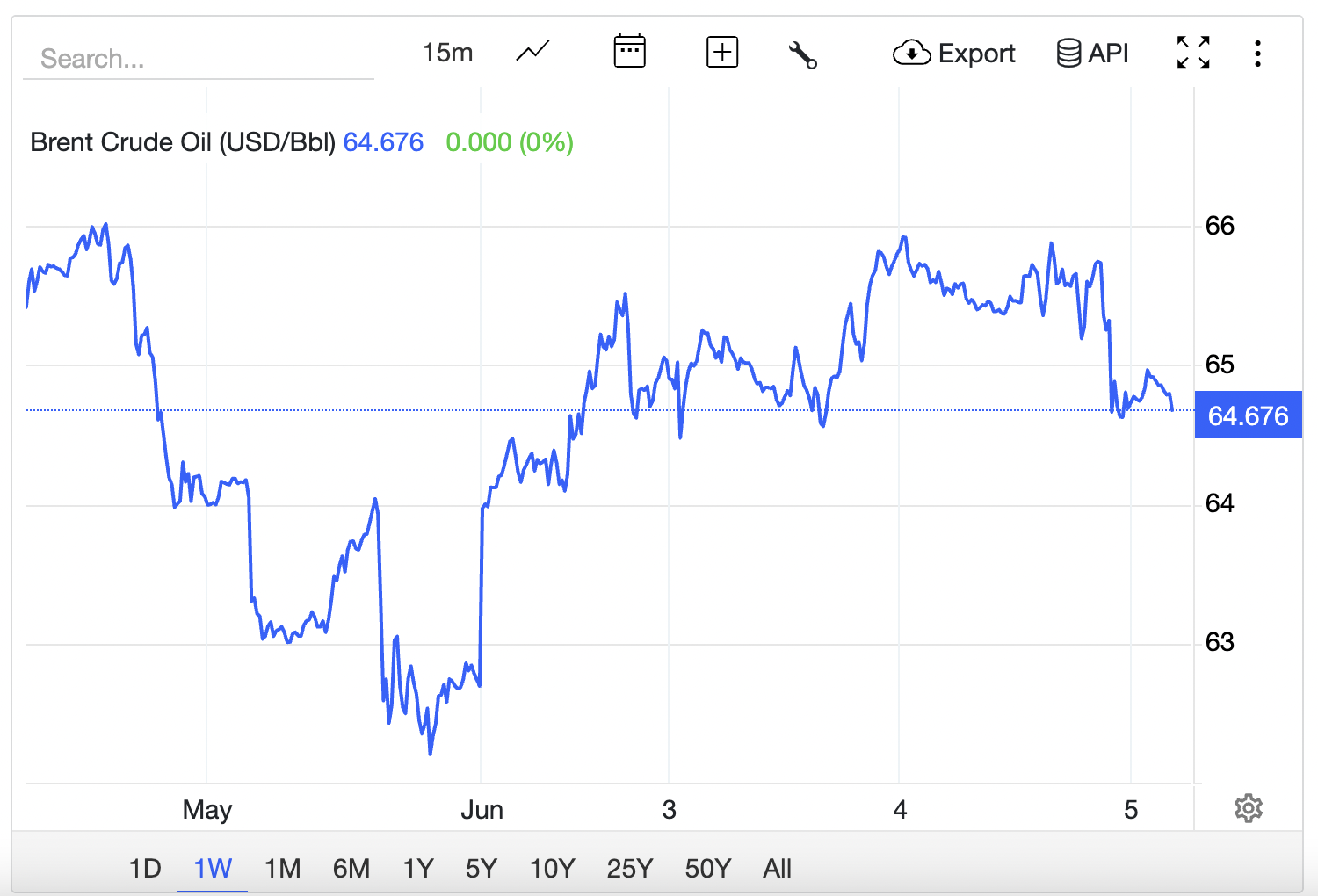This screenshot has height=896, width=1318.
Task: Select the 1D time range tab
Action: [x=145, y=869]
